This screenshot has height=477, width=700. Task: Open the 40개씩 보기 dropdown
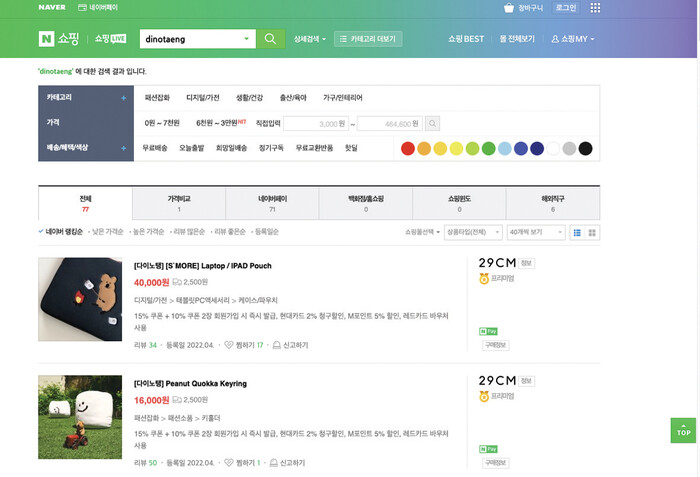(536, 232)
